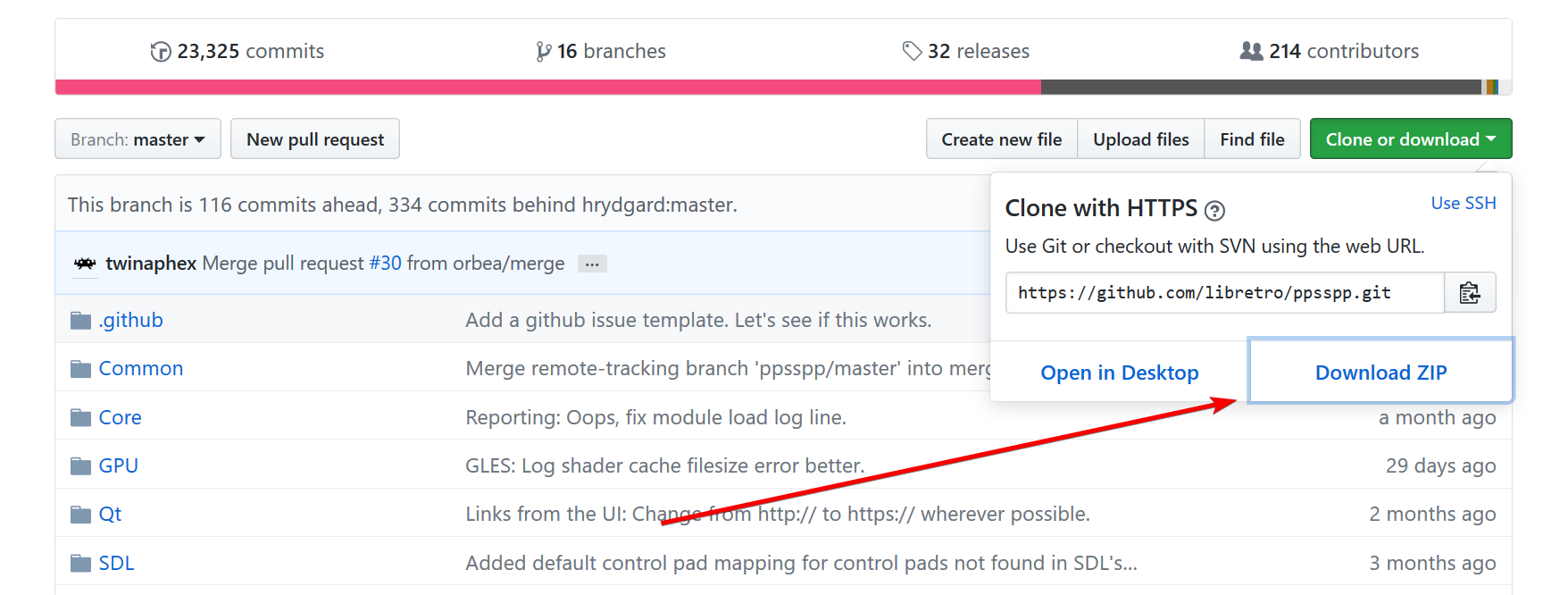Open pull request #30 link
1568x595 pixels.
pos(385,264)
